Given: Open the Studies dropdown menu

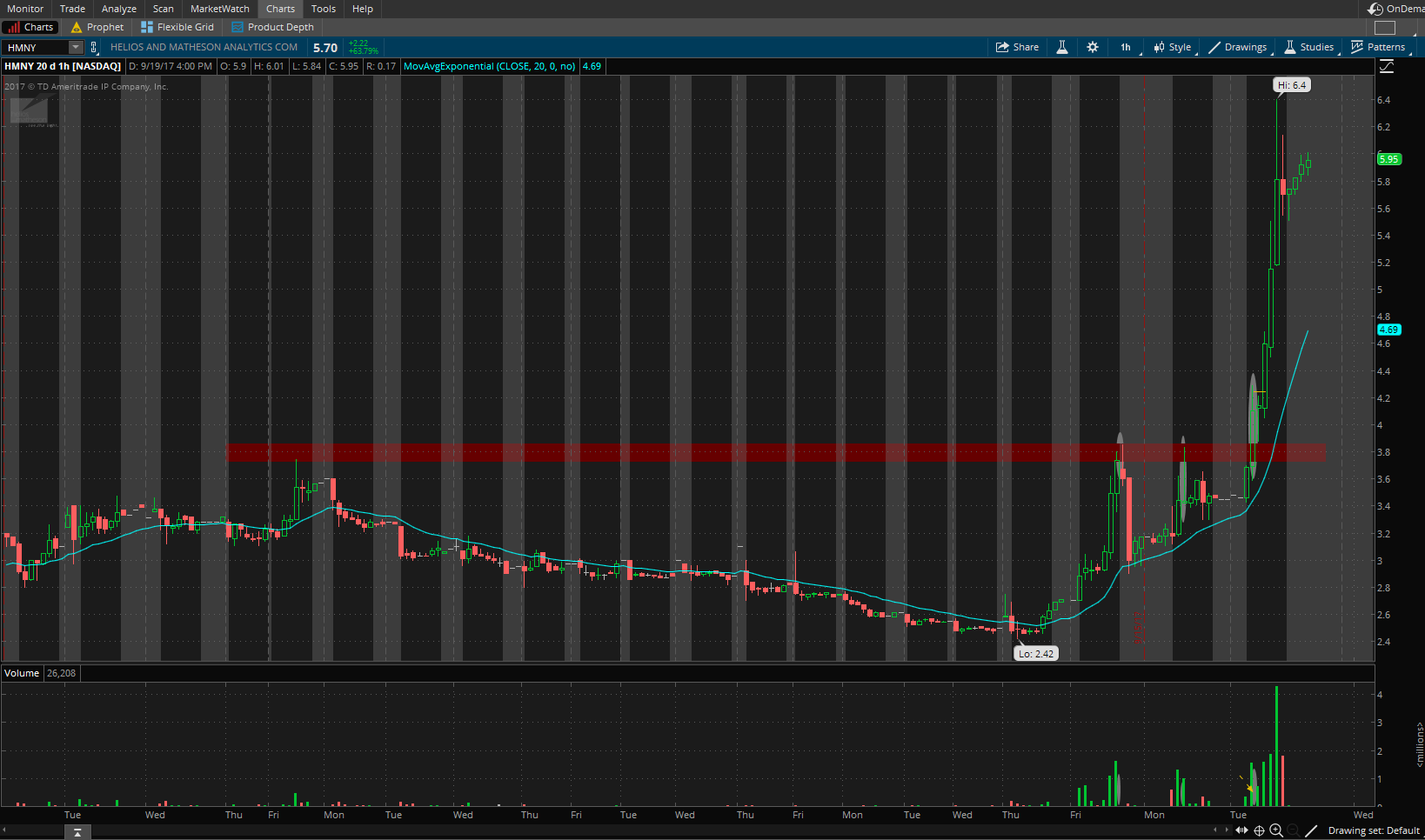Looking at the screenshot, I should [1309, 47].
